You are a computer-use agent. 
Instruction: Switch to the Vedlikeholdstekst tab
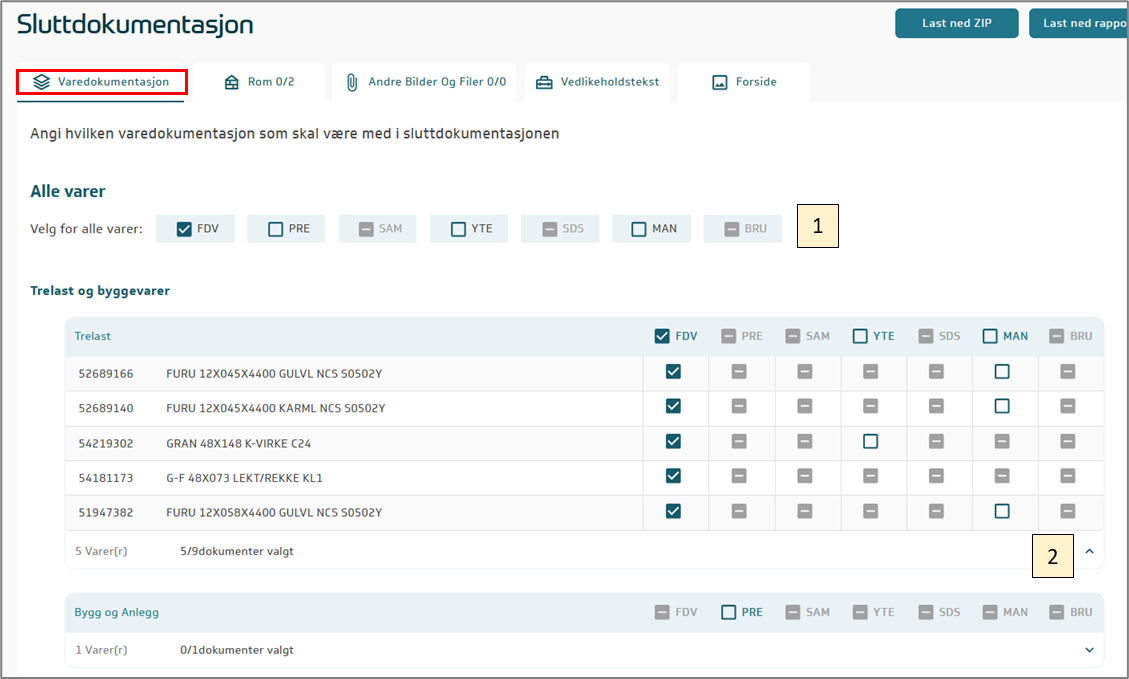point(598,82)
